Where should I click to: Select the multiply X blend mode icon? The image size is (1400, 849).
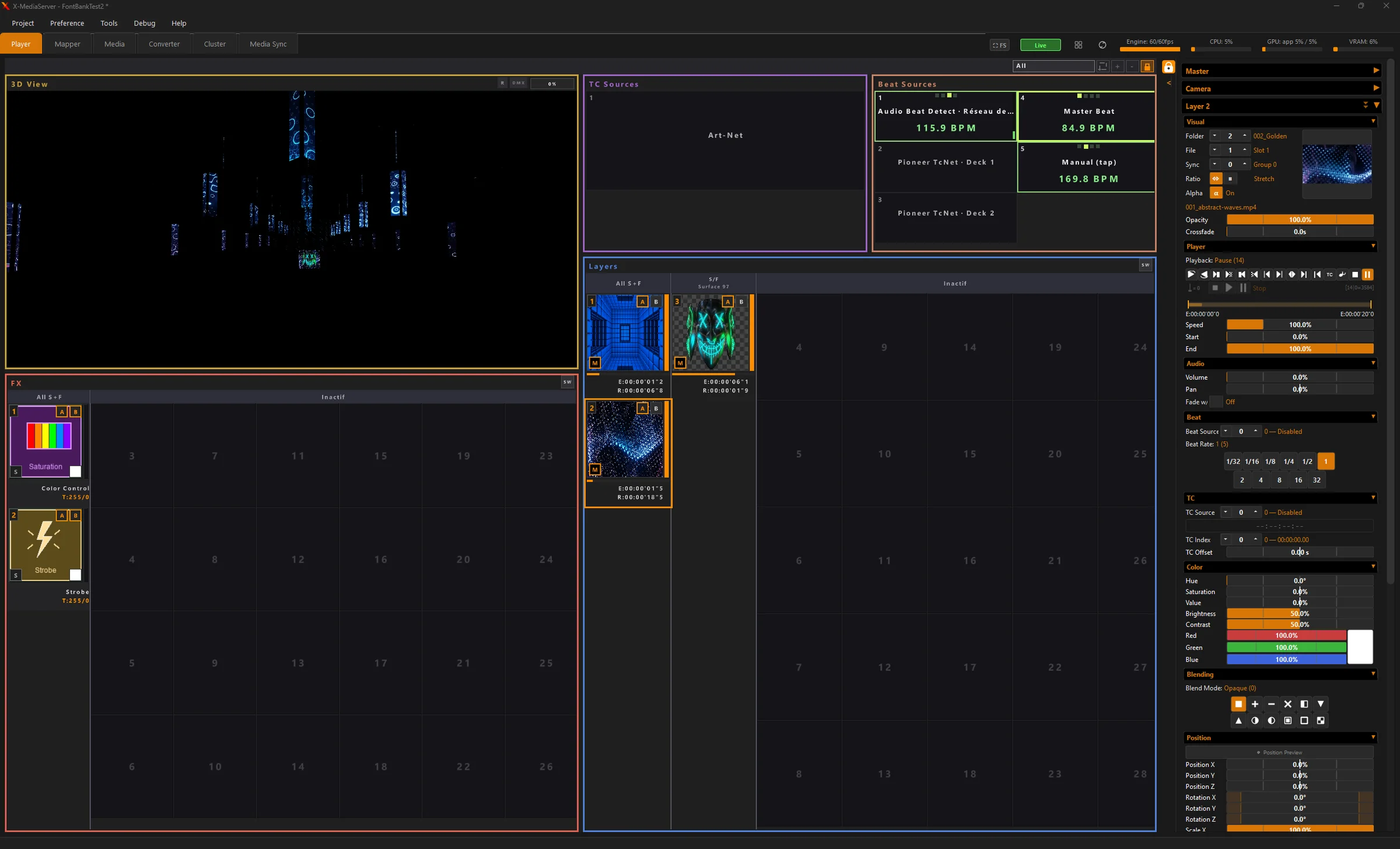pyautogui.click(x=1288, y=704)
